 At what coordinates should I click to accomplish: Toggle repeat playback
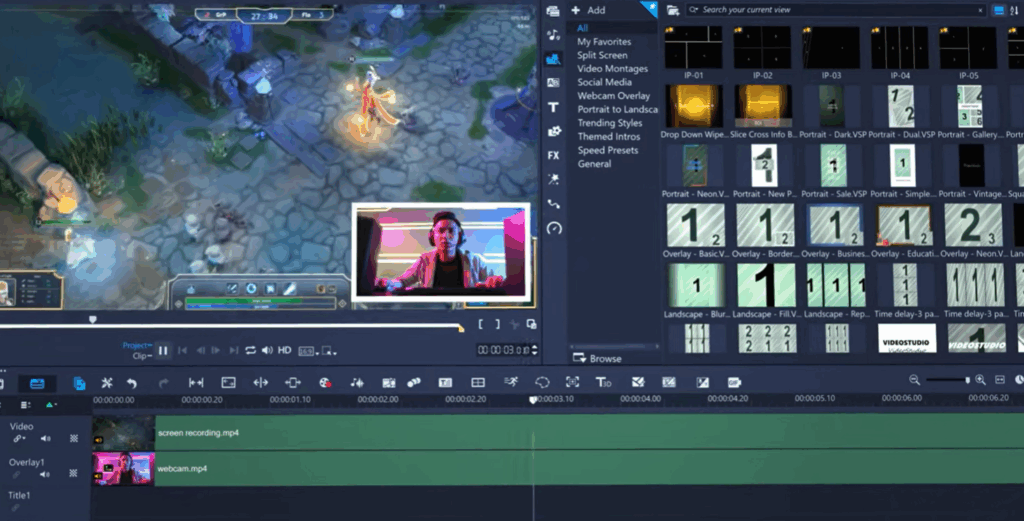point(250,351)
